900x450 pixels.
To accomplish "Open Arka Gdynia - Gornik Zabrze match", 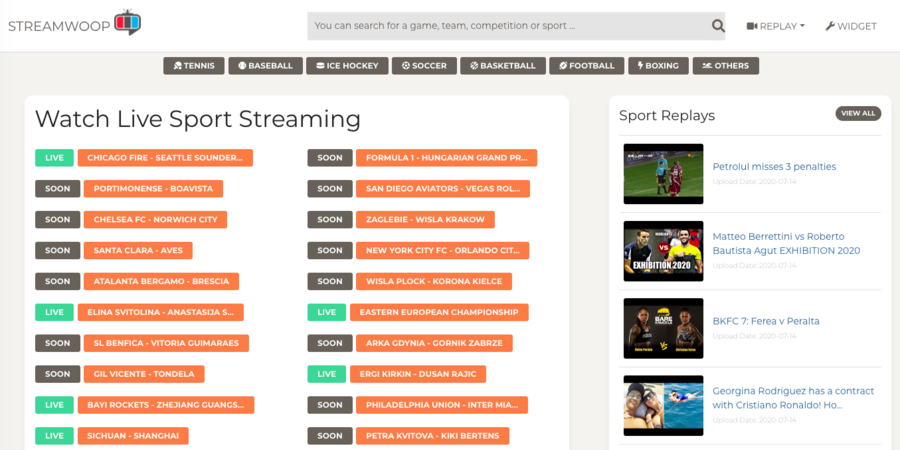I will click(x=435, y=343).
